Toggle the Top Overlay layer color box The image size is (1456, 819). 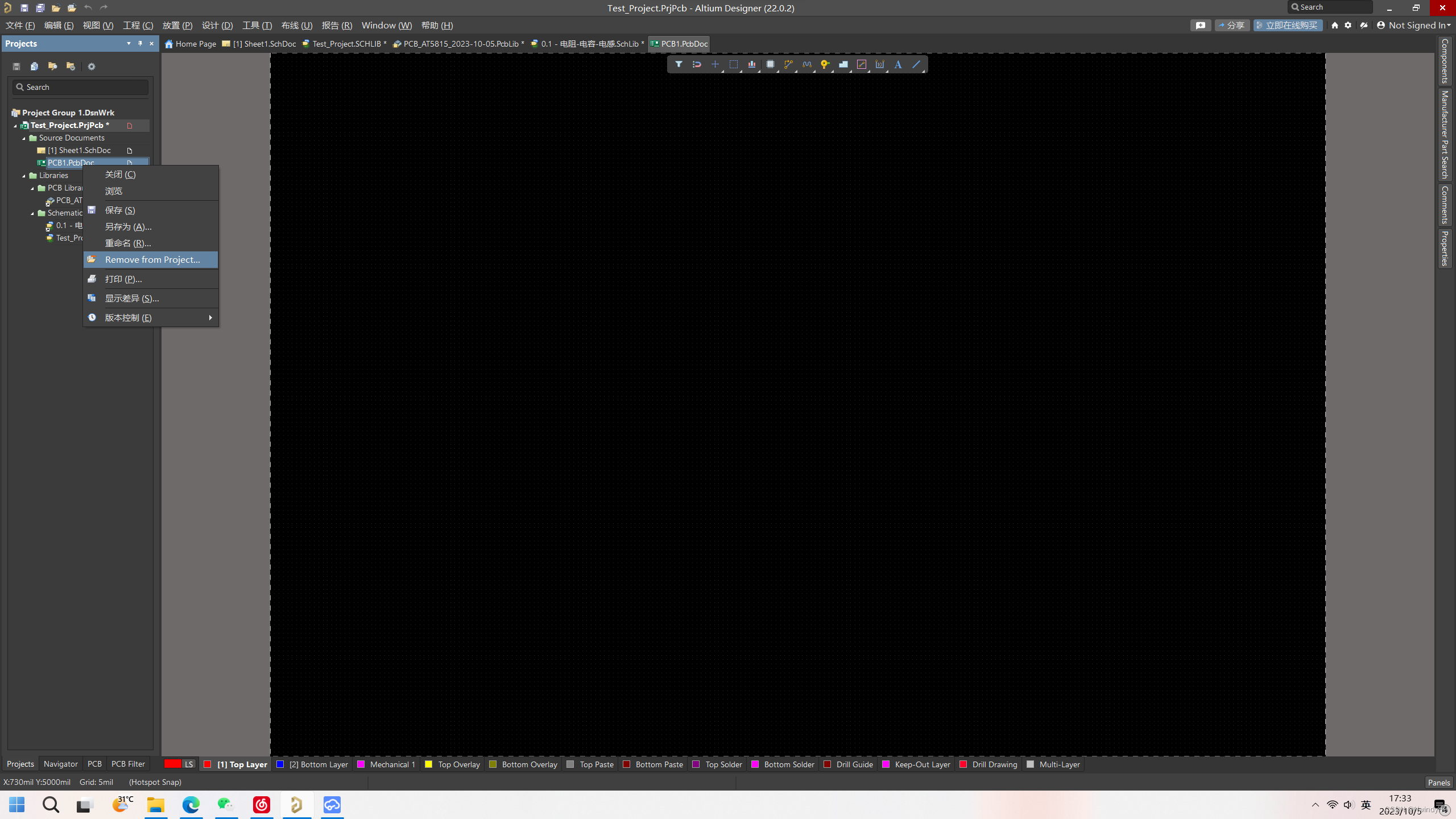point(429,764)
